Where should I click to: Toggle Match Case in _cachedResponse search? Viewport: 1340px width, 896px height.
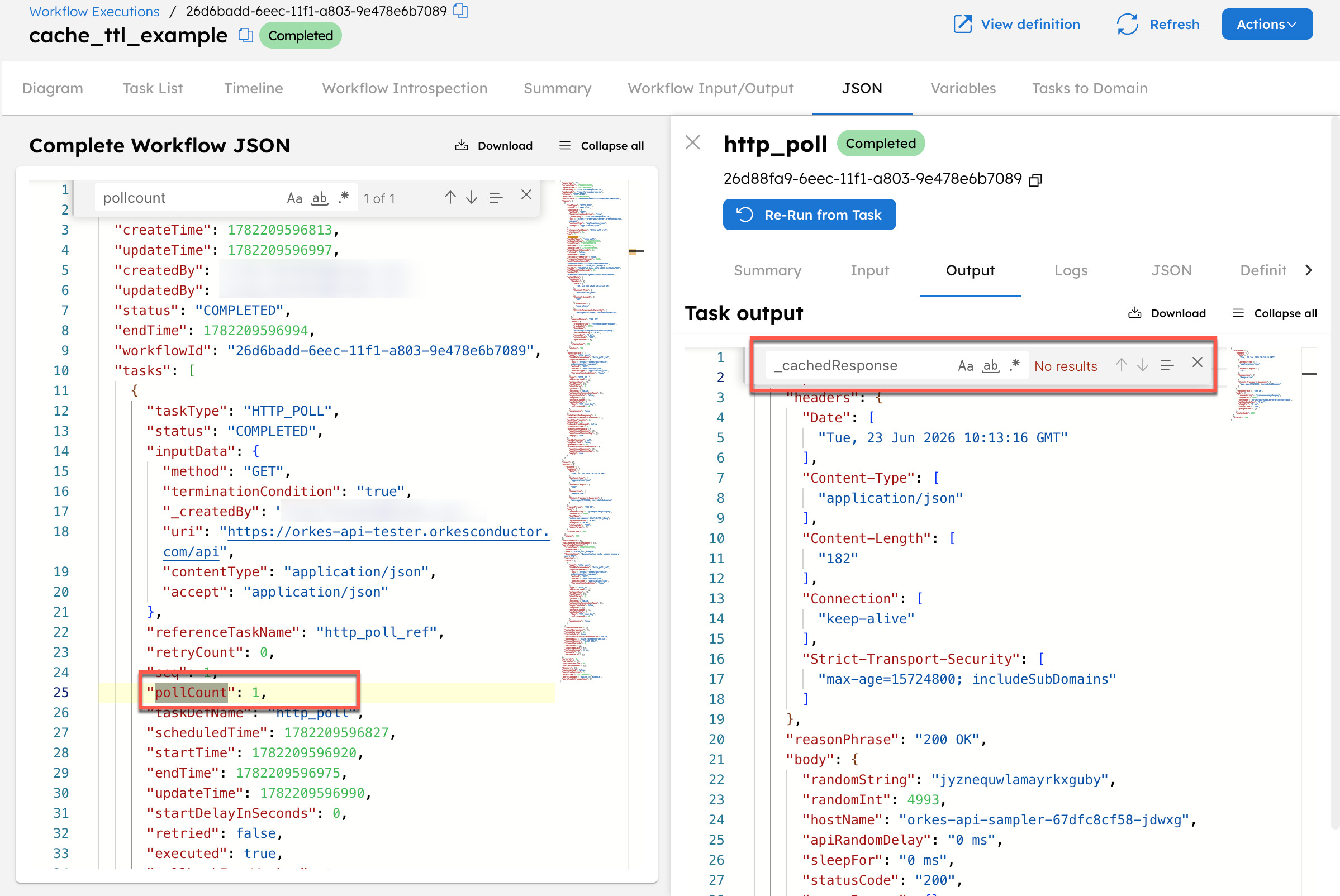[966, 365]
